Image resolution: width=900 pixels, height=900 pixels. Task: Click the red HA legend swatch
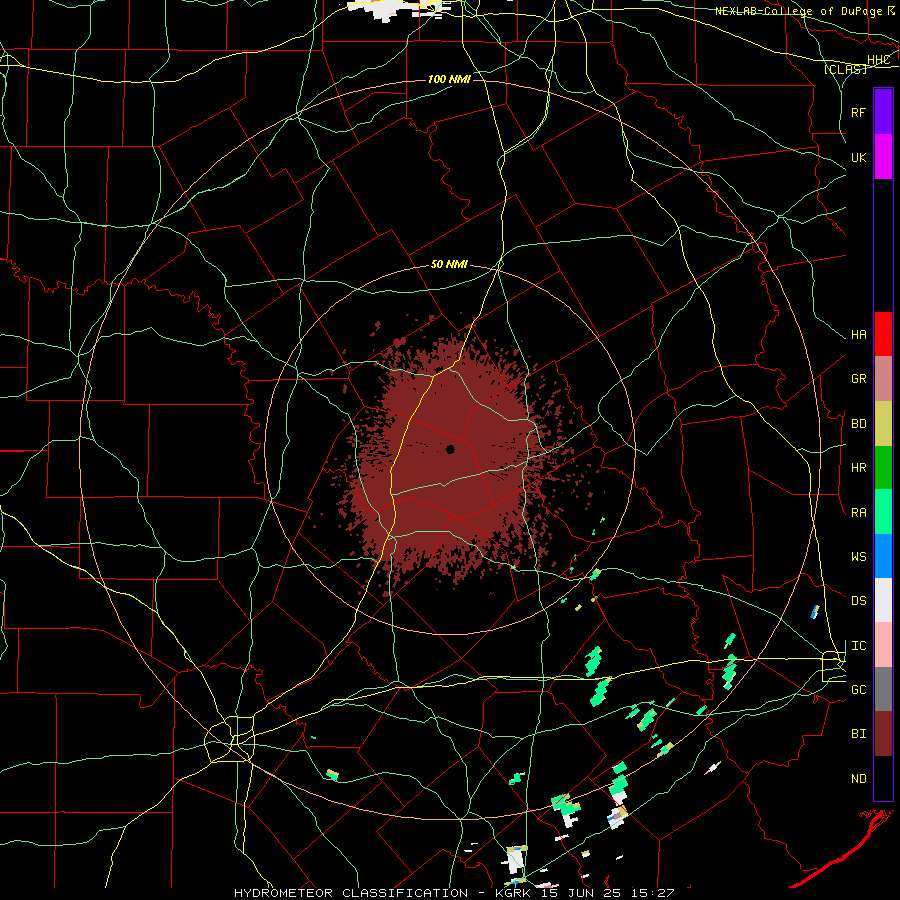883,334
